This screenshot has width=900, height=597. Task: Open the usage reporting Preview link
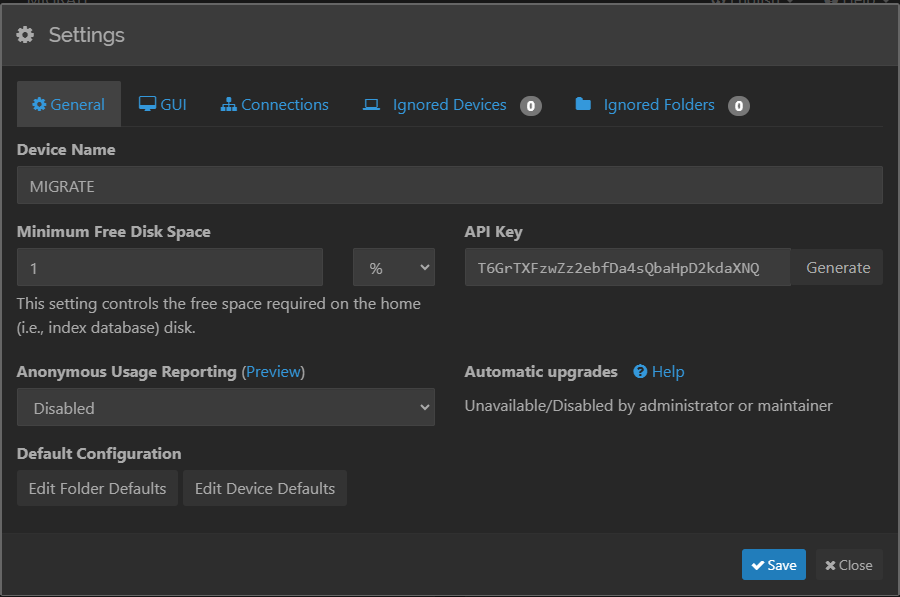point(273,372)
